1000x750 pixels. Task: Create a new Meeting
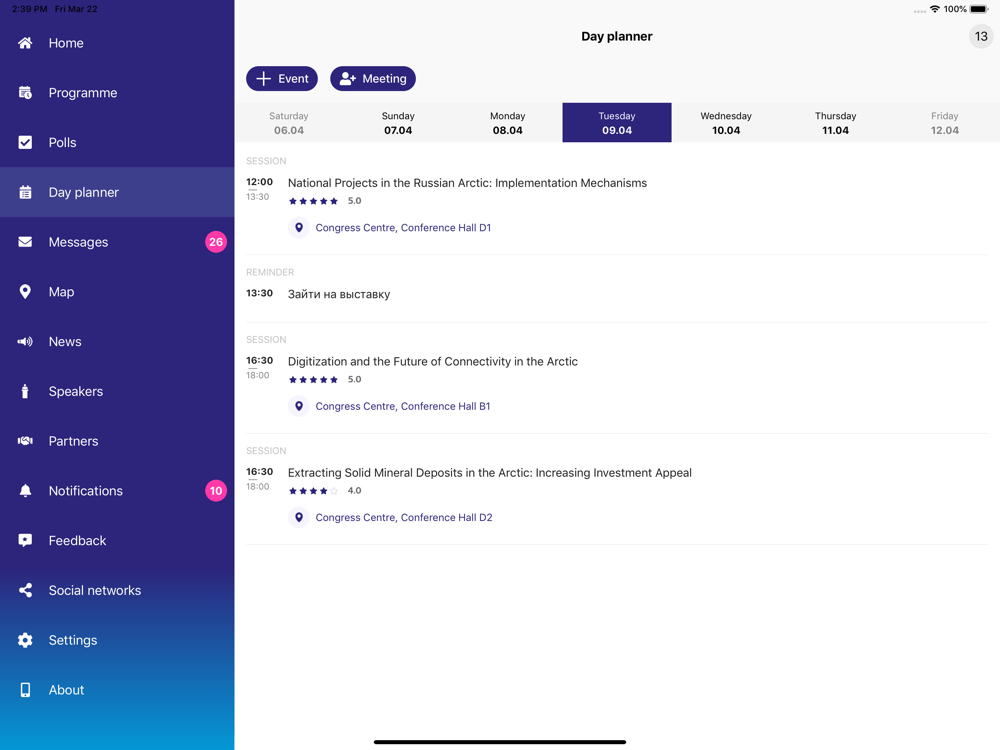(x=373, y=78)
